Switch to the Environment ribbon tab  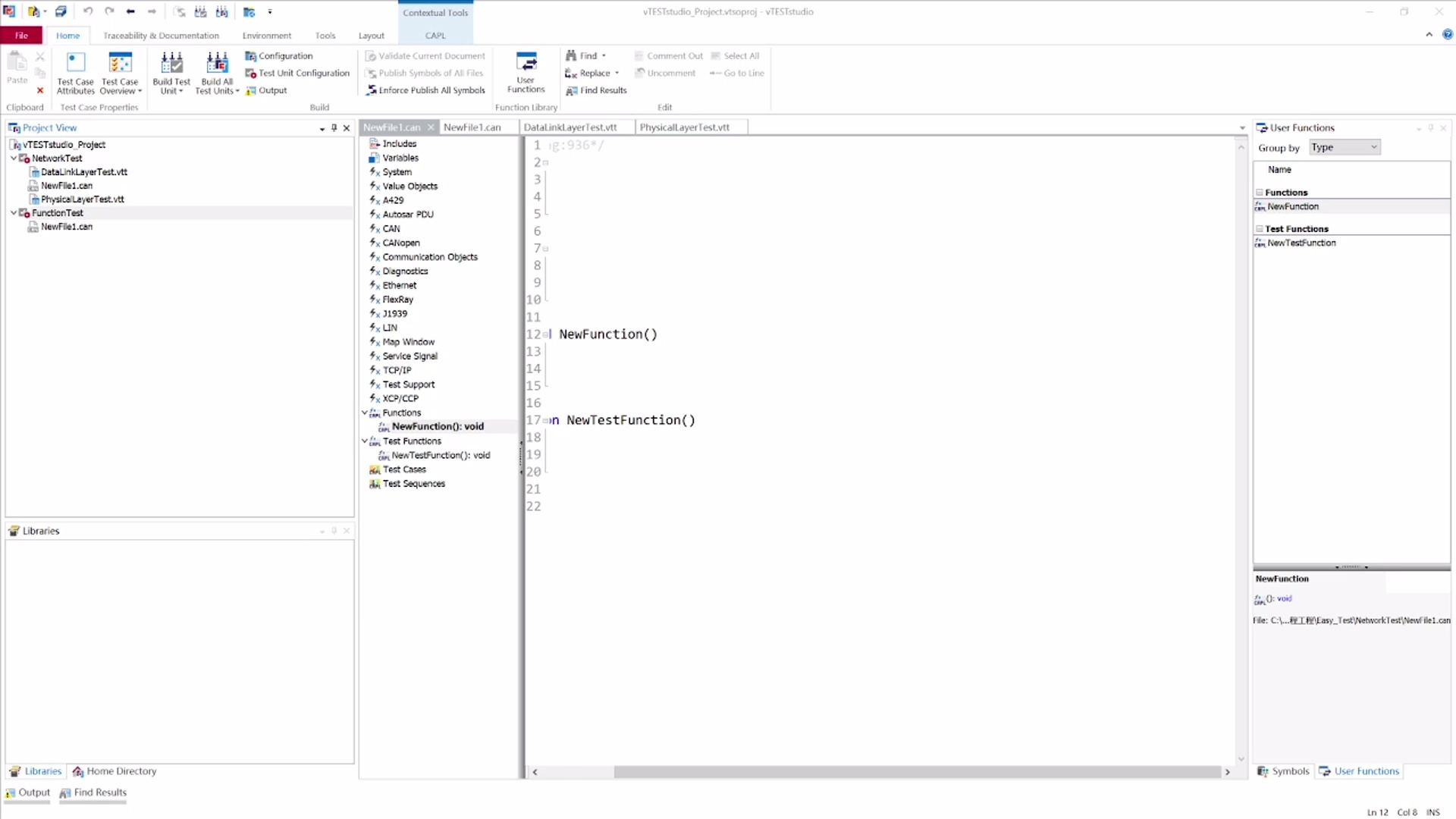266,35
